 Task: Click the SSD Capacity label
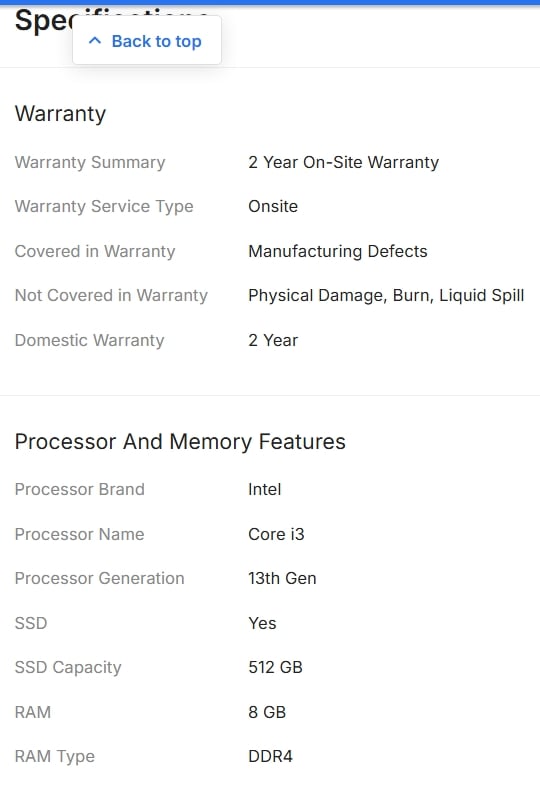click(68, 667)
